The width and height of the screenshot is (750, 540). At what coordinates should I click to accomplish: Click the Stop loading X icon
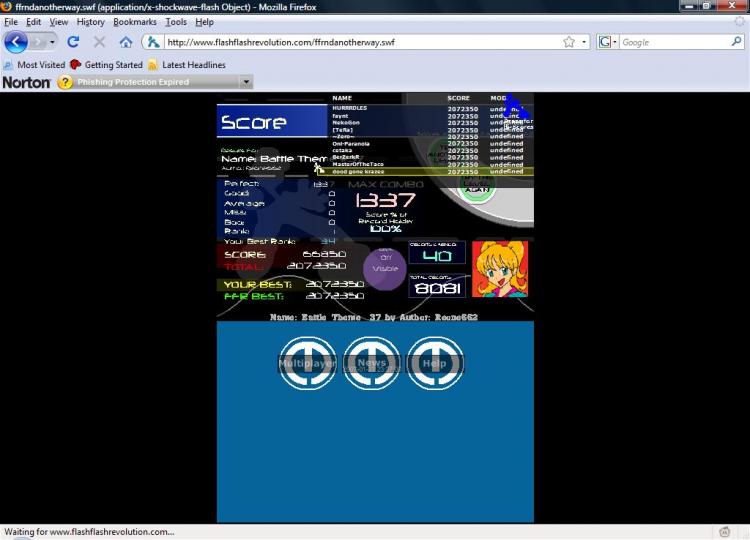pyautogui.click(x=99, y=42)
